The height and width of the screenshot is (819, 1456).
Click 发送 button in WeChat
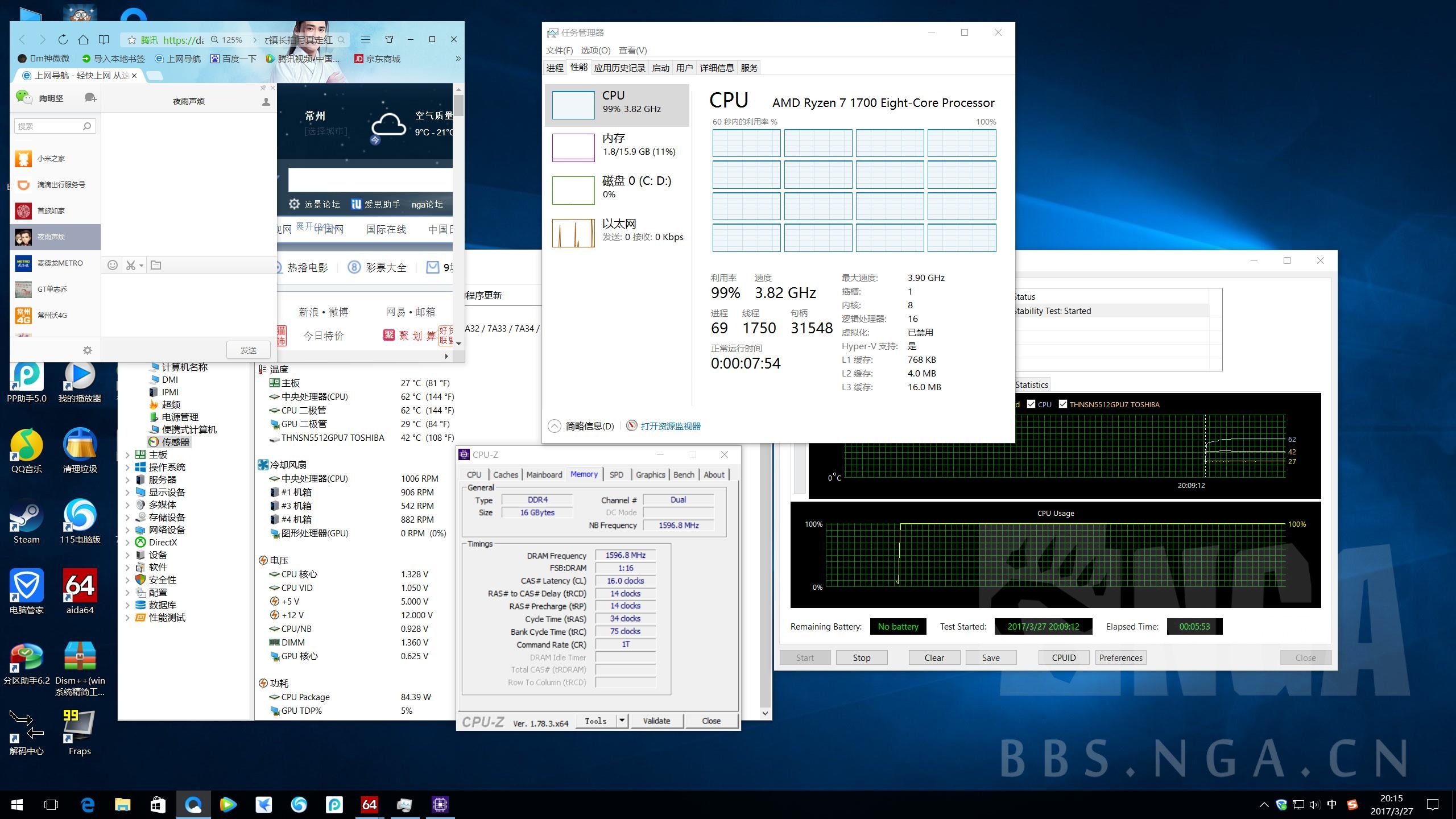(x=248, y=350)
